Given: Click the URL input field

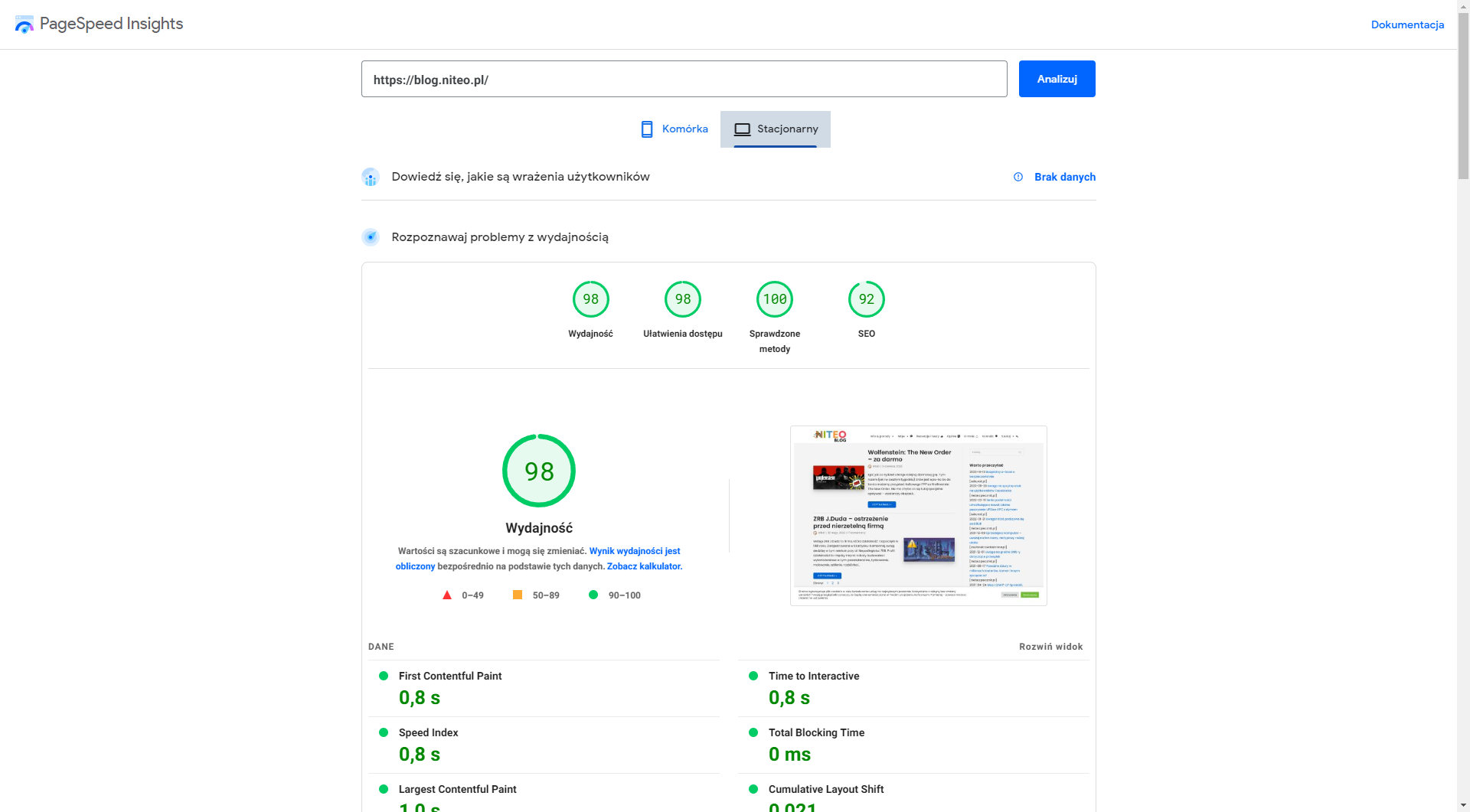Looking at the screenshot, I should point(684,80).
